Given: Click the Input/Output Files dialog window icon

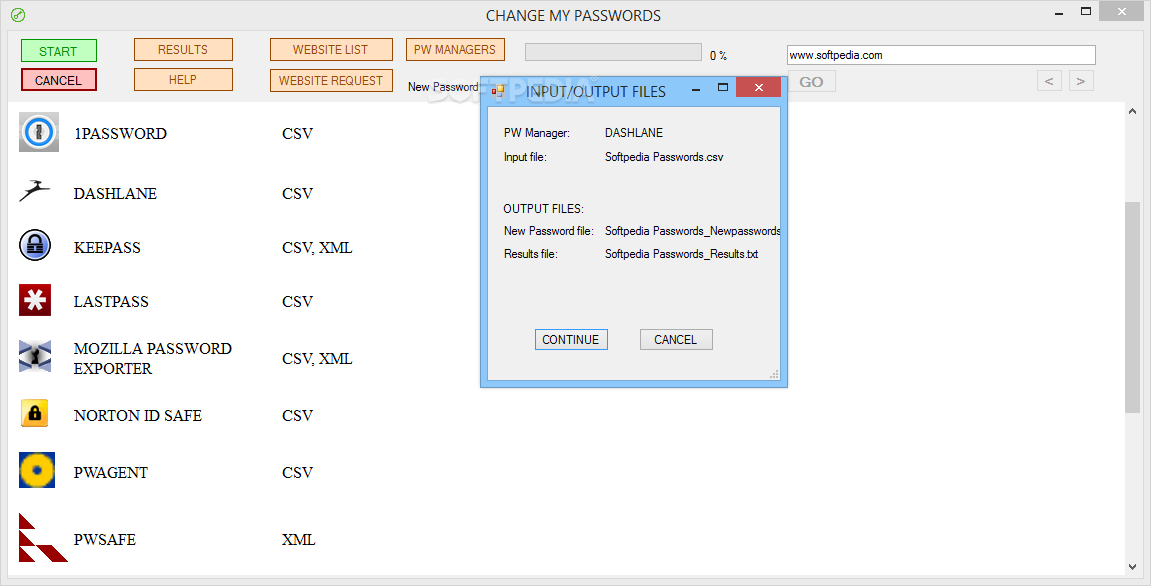Looking at the screenshot, I should click(498, 91).
